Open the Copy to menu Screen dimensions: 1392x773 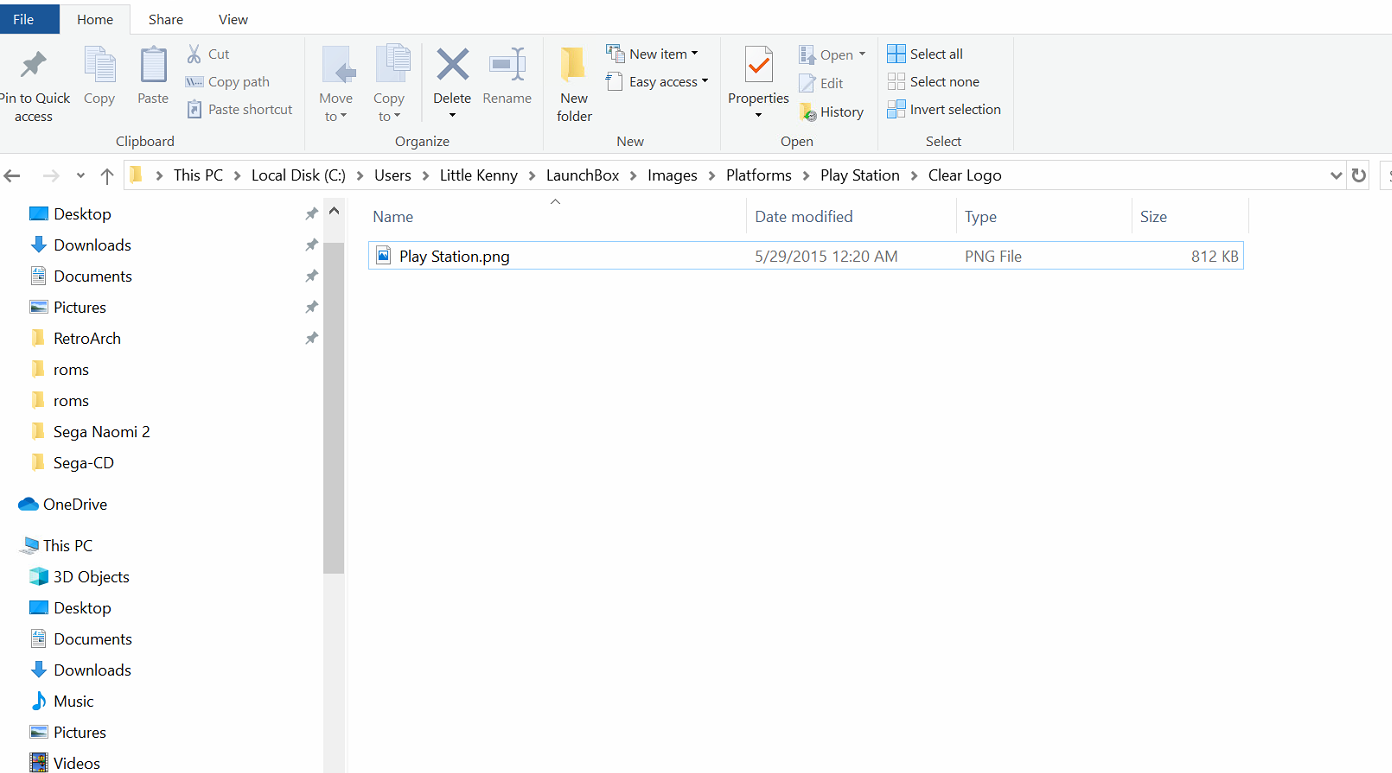[389, 84]
